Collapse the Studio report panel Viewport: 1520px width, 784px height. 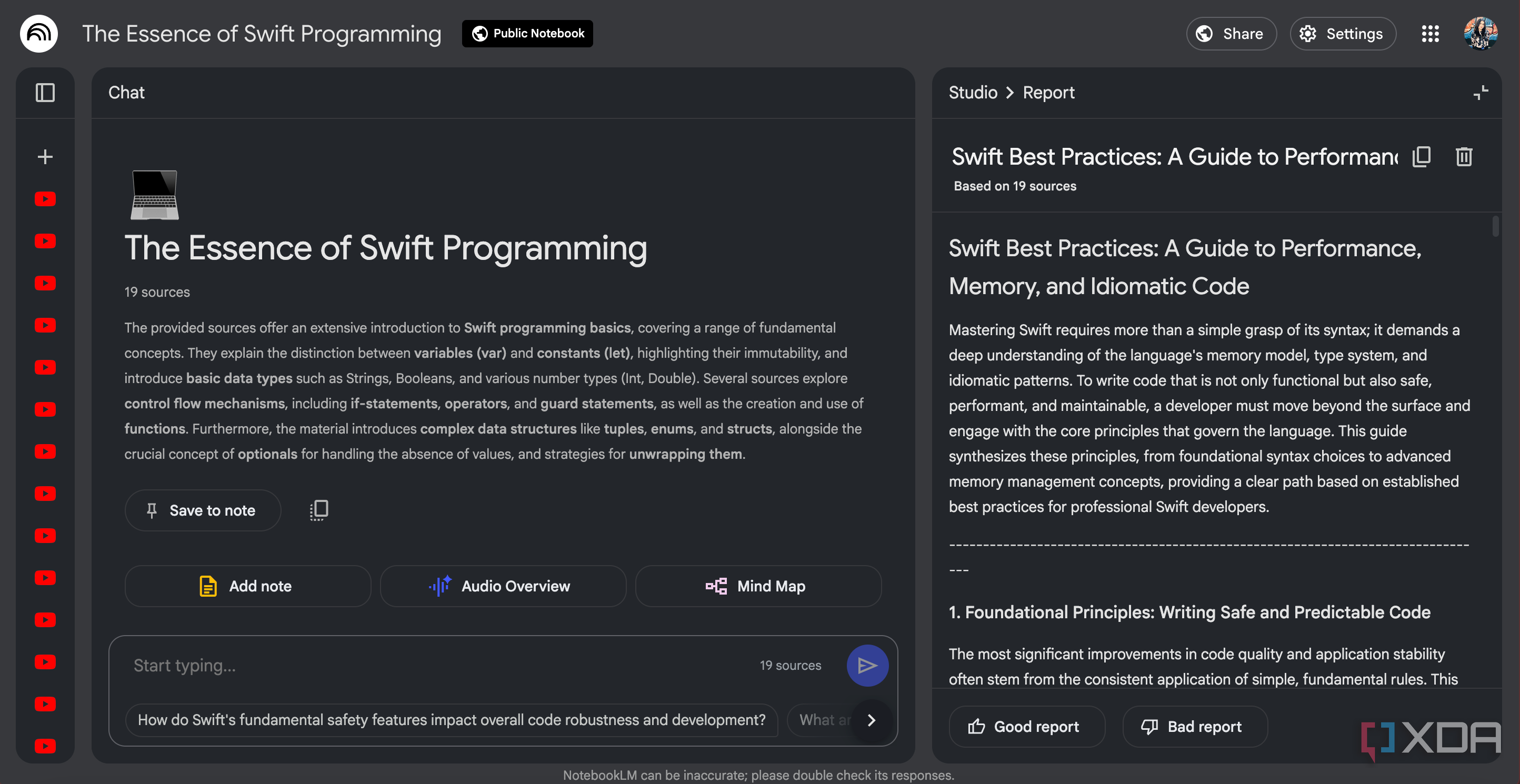(x=1481, y=93)
